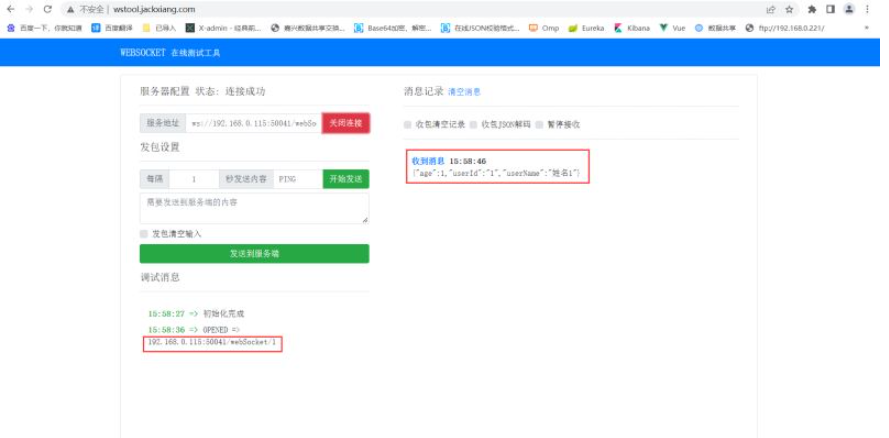Viewport: 889px width, 438px height.
Task: Toggle the 发包清空输入 checkbox
Action: coord(144,233)
